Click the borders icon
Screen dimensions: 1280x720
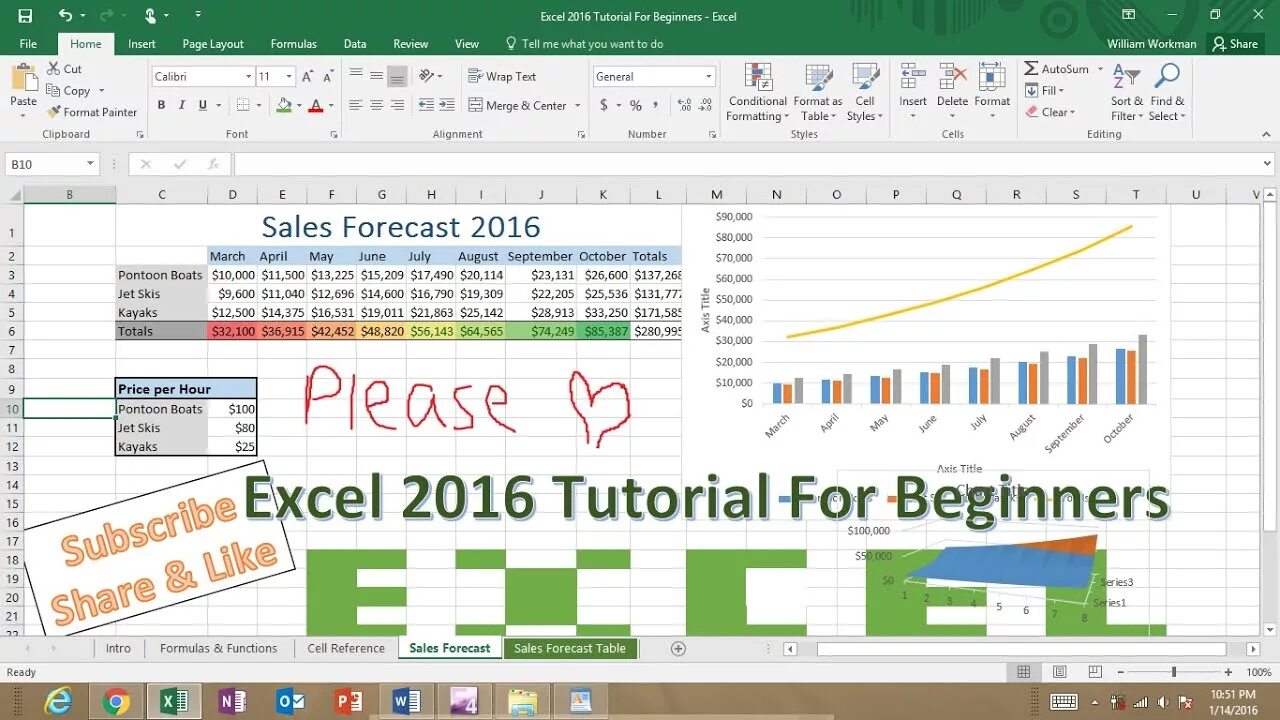click(x=243, y=105)
